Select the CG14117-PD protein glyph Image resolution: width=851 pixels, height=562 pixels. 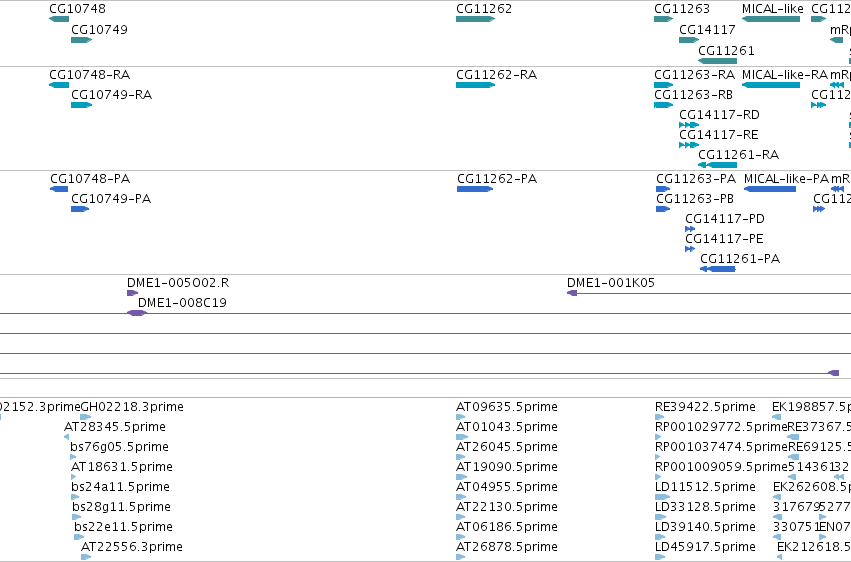tap(690, 229)
